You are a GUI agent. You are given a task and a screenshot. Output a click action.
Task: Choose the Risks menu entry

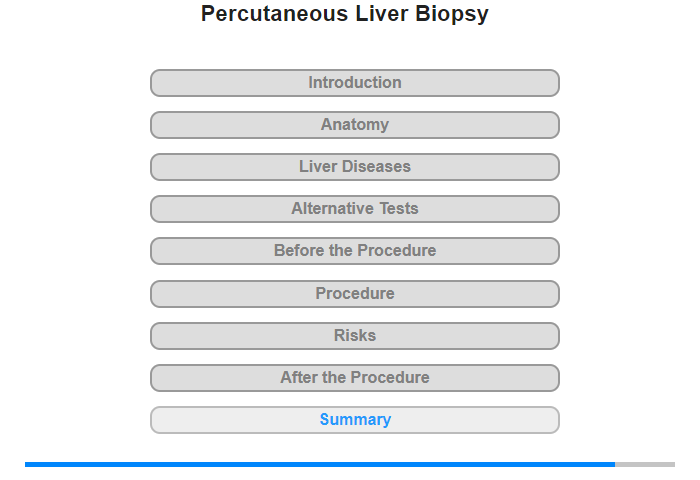click(x=354, y=336)
